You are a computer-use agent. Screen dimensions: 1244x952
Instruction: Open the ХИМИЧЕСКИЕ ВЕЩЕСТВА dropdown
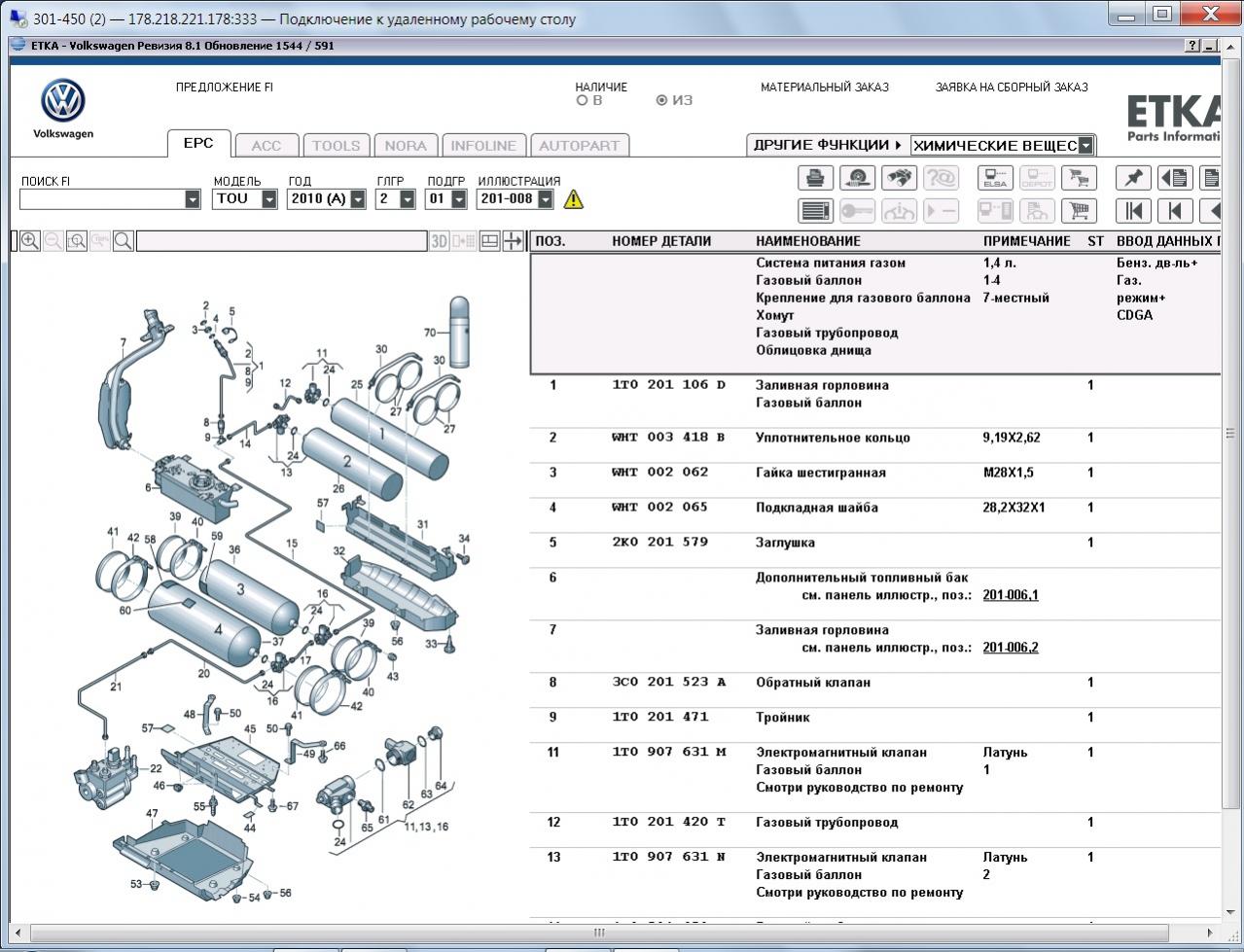1085,146
